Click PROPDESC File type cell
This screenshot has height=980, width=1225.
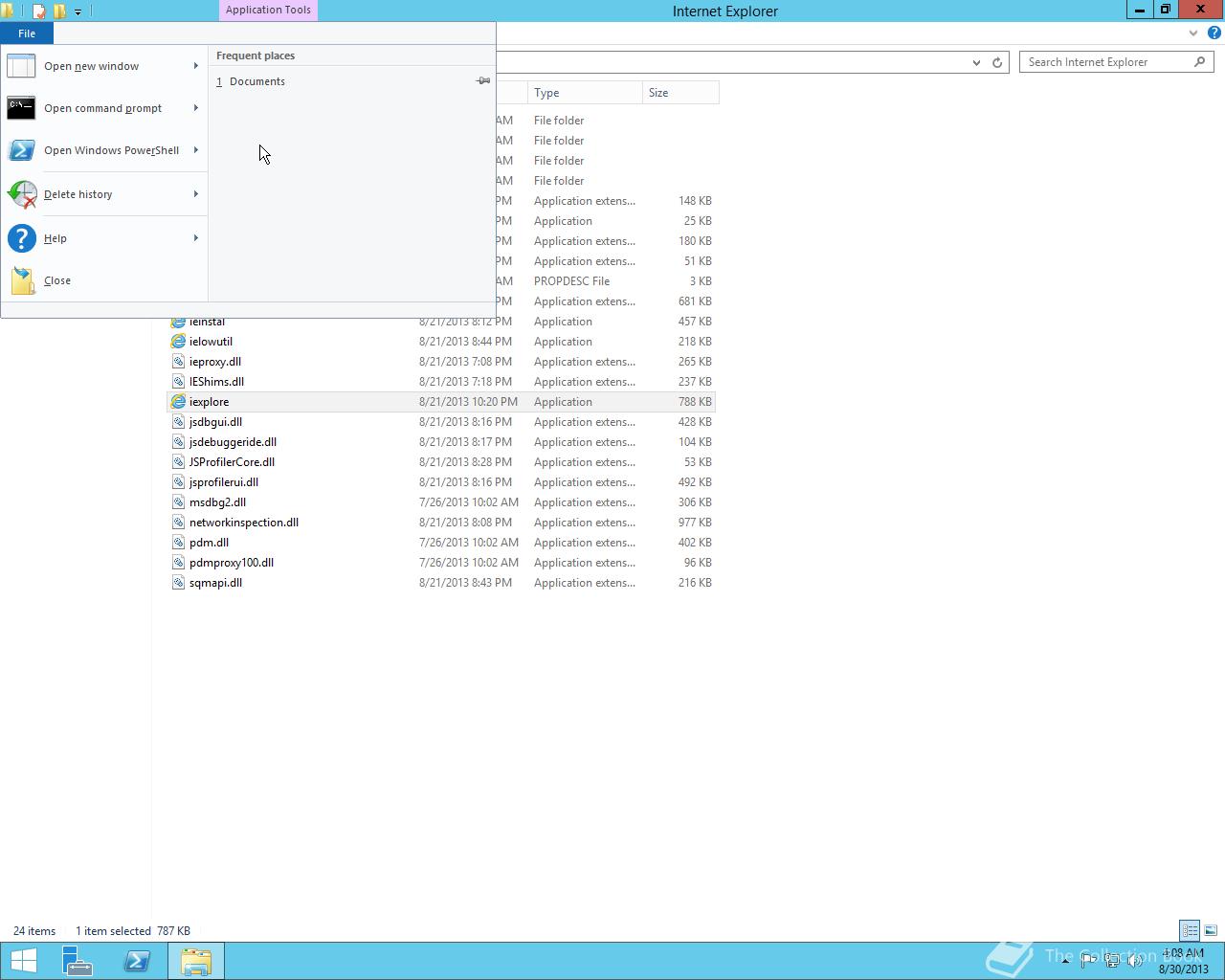coord(571,281)
